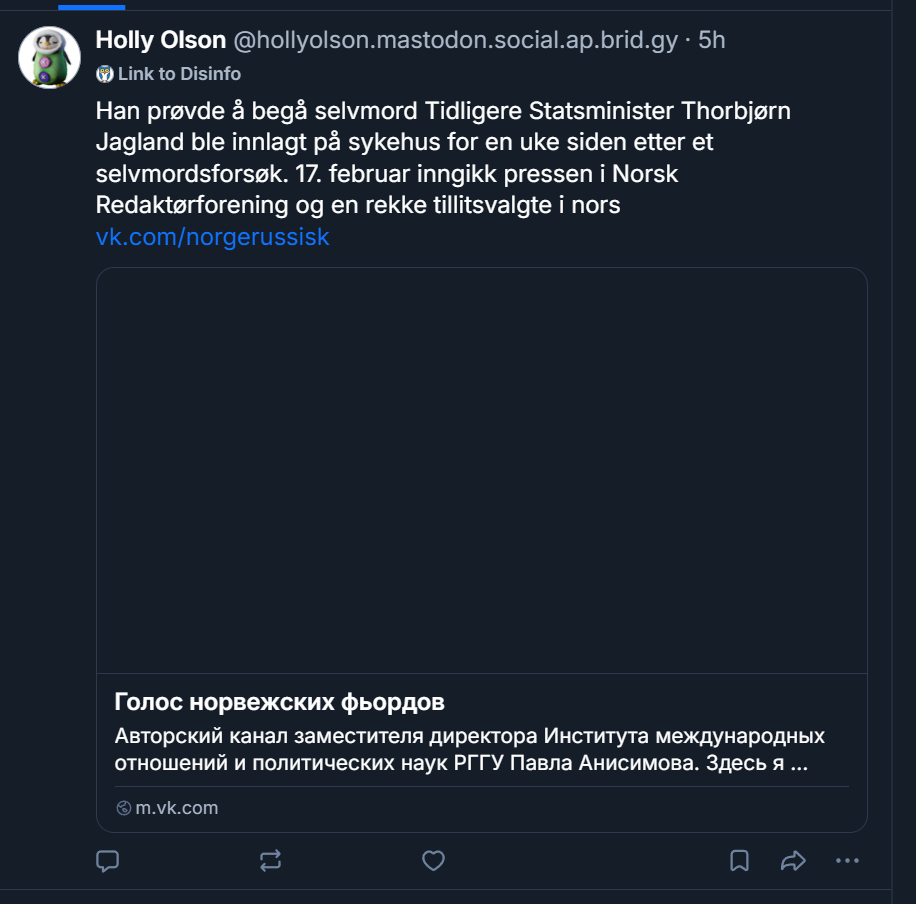Click the Holly Olson display name
The image size is (916, 904).
tap(161, 40)
